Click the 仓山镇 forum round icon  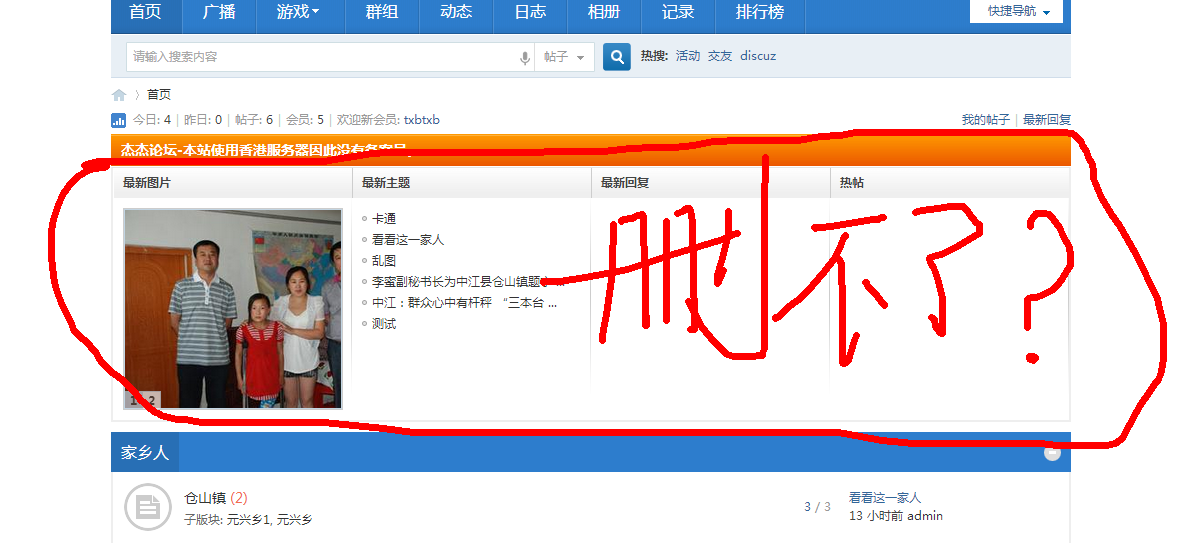(x=147, y=507)
